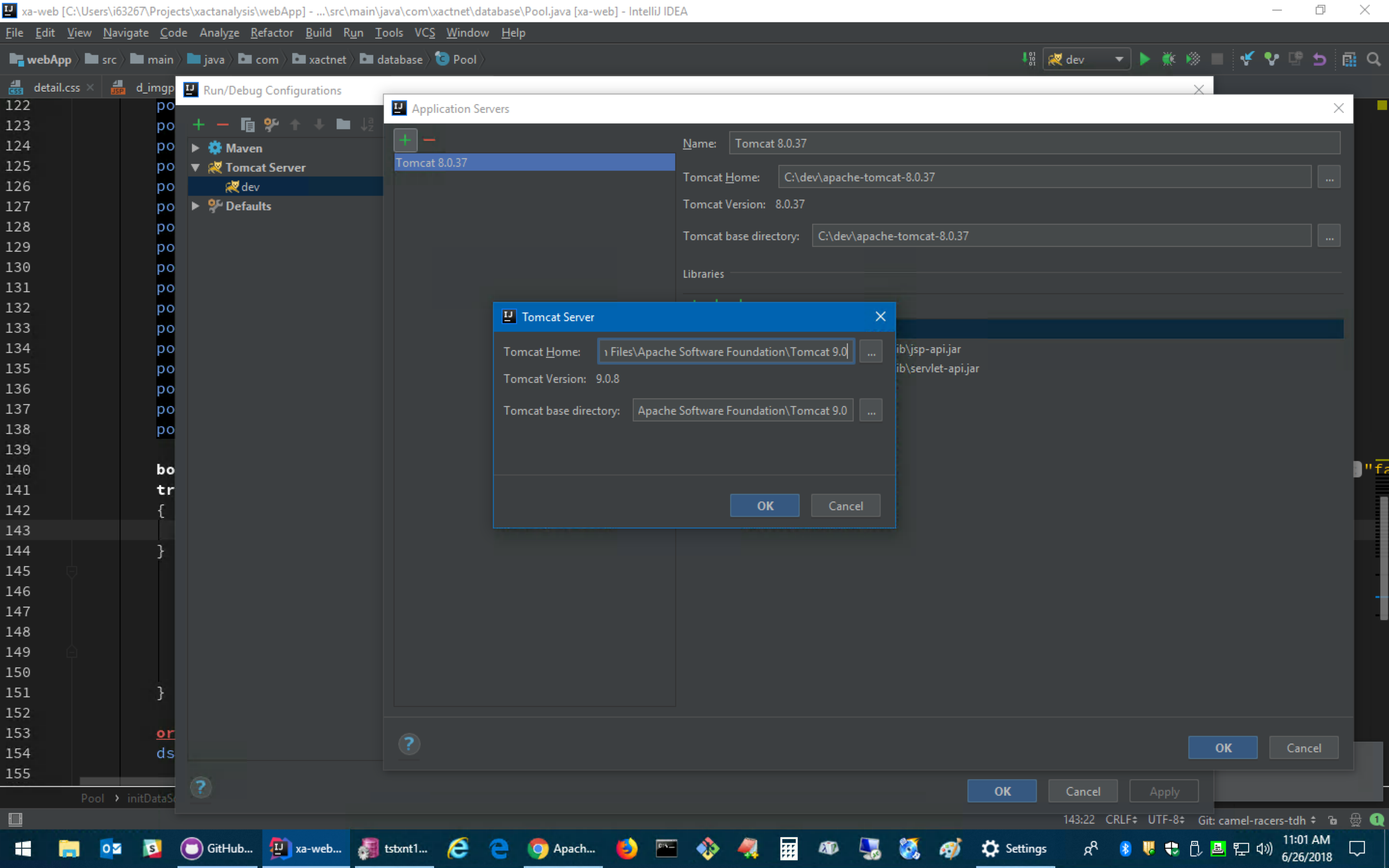Run the dev configuration with the green play icon
Screen dimensions: 1389x868
(x=1145, y=58)
